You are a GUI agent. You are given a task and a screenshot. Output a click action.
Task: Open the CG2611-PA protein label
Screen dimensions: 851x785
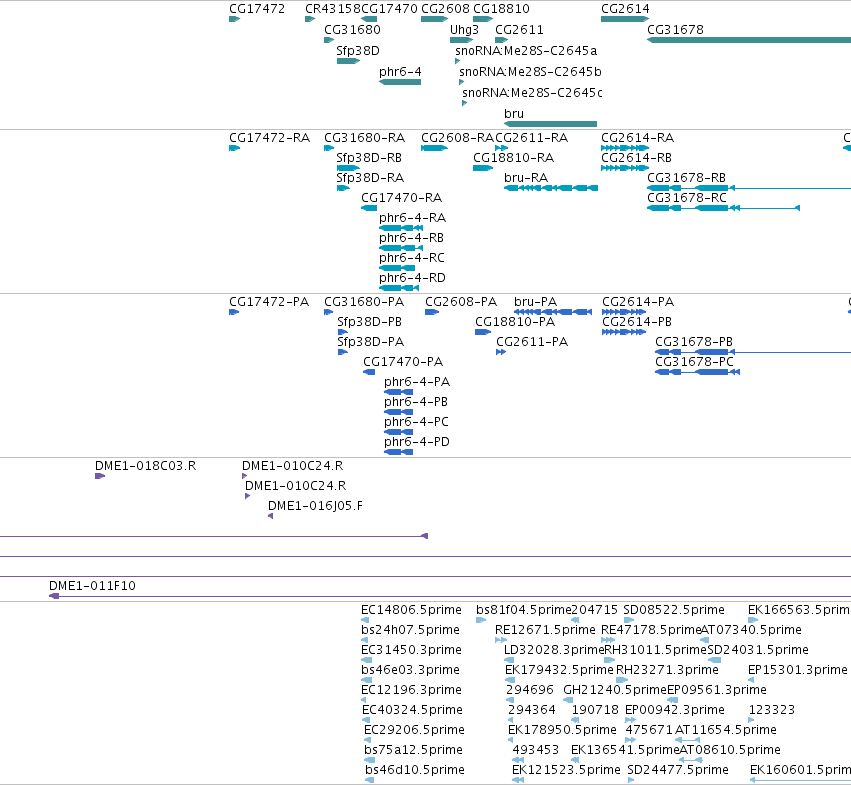click(532, 342)
